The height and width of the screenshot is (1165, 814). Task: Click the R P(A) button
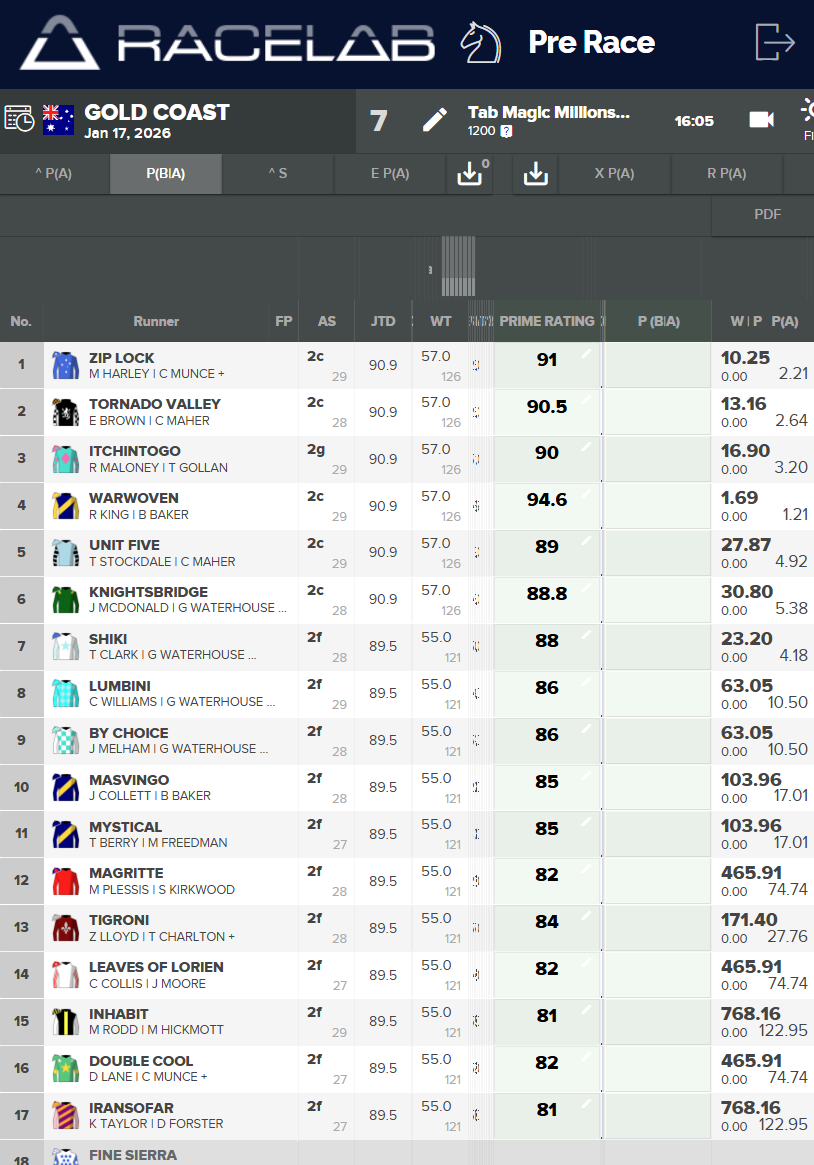tap(726, 174)
